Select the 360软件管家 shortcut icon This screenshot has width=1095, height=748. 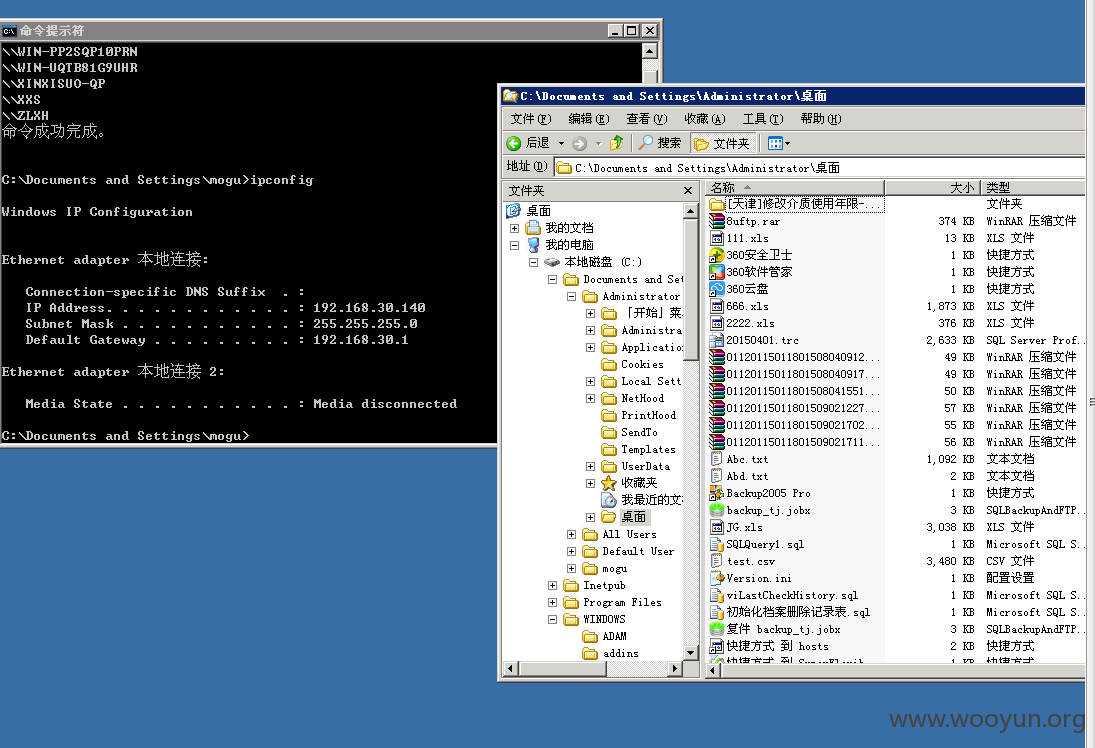[716, 272]
